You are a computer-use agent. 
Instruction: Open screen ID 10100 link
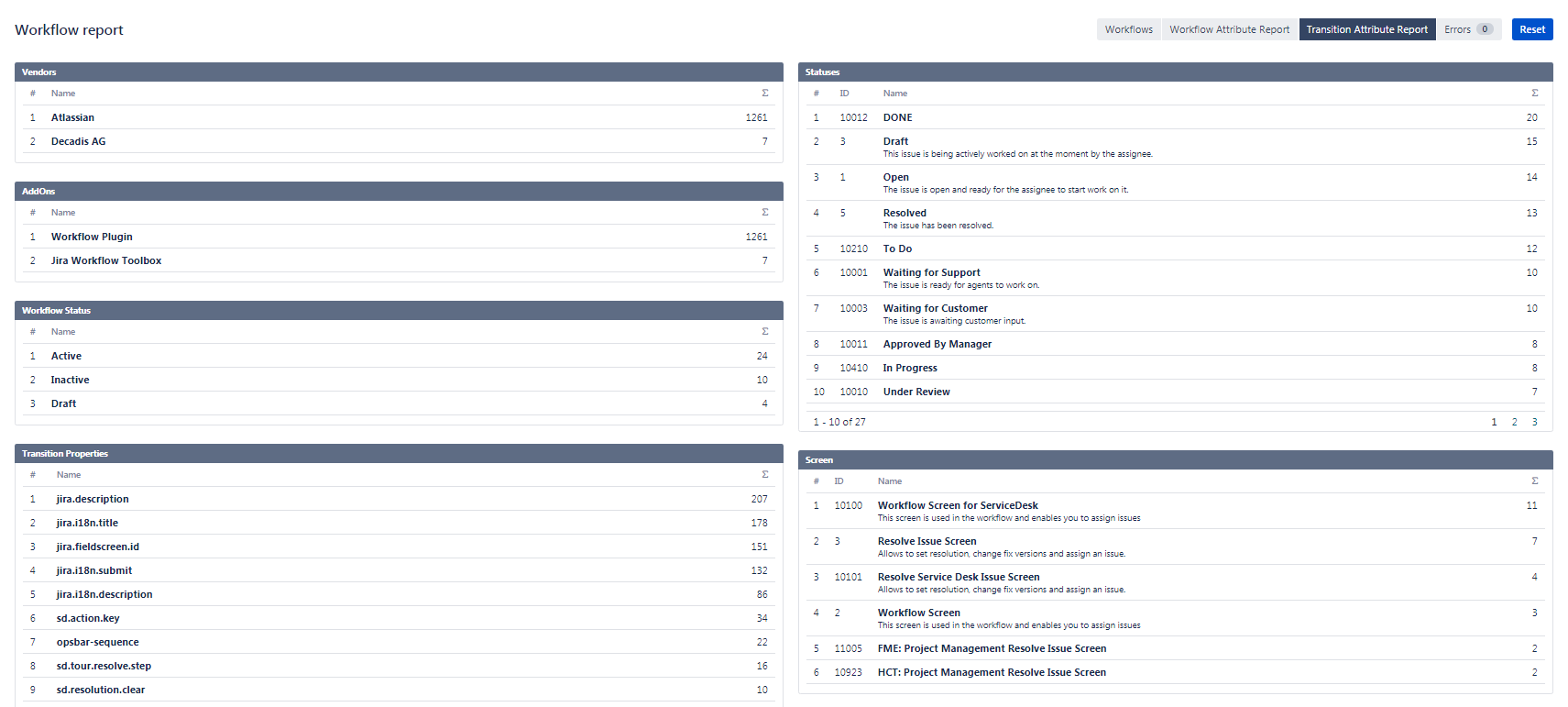(848, 505)
